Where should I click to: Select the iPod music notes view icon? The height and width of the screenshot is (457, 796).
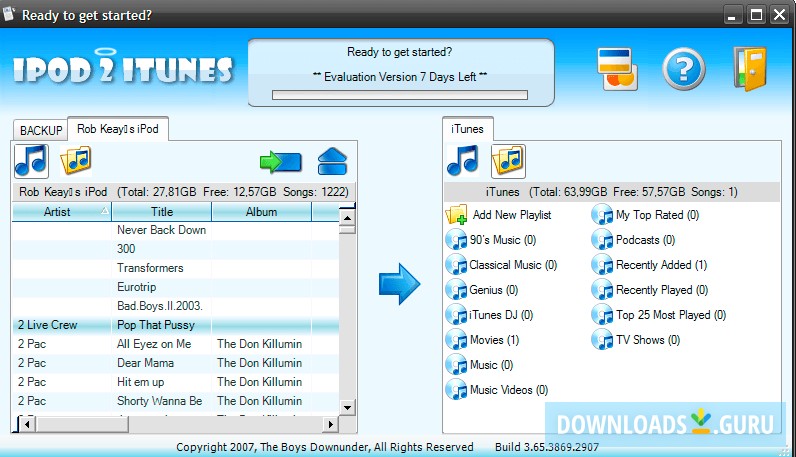(31, 161)
